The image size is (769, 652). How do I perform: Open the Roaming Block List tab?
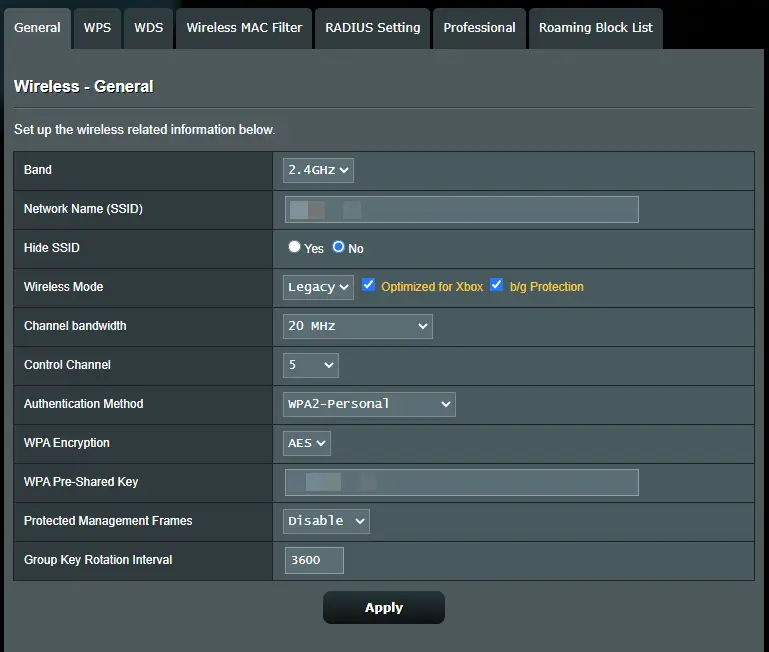pos(595,28)
